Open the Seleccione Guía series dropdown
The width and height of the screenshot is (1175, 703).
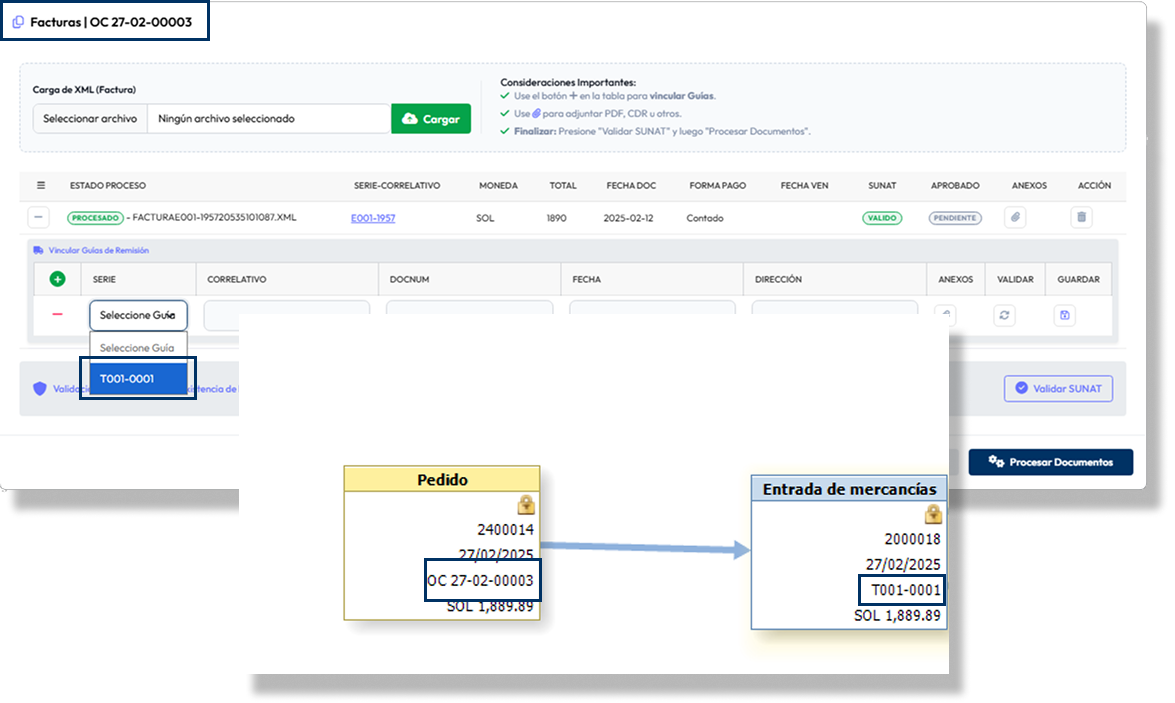[x=137, y=316]
